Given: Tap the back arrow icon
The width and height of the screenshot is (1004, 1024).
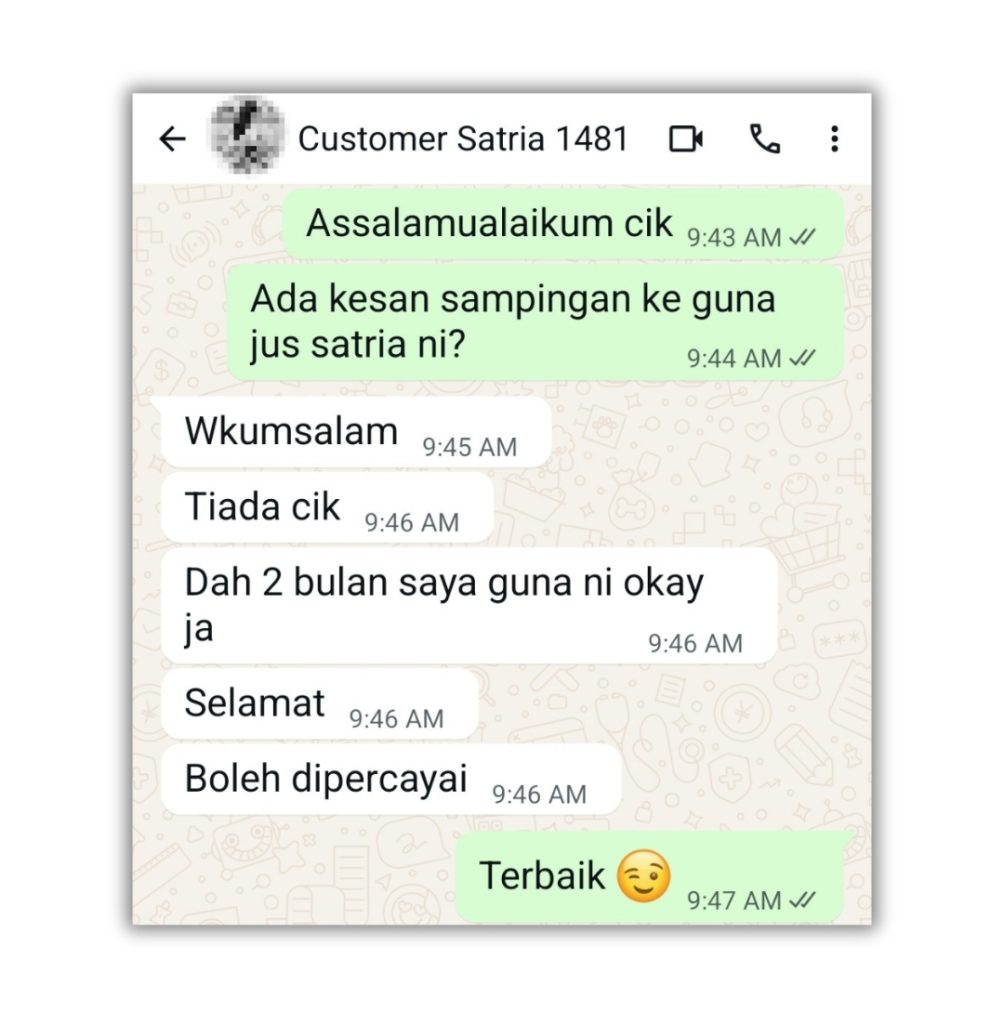Looking at the screenshot, I should point(172,139).
